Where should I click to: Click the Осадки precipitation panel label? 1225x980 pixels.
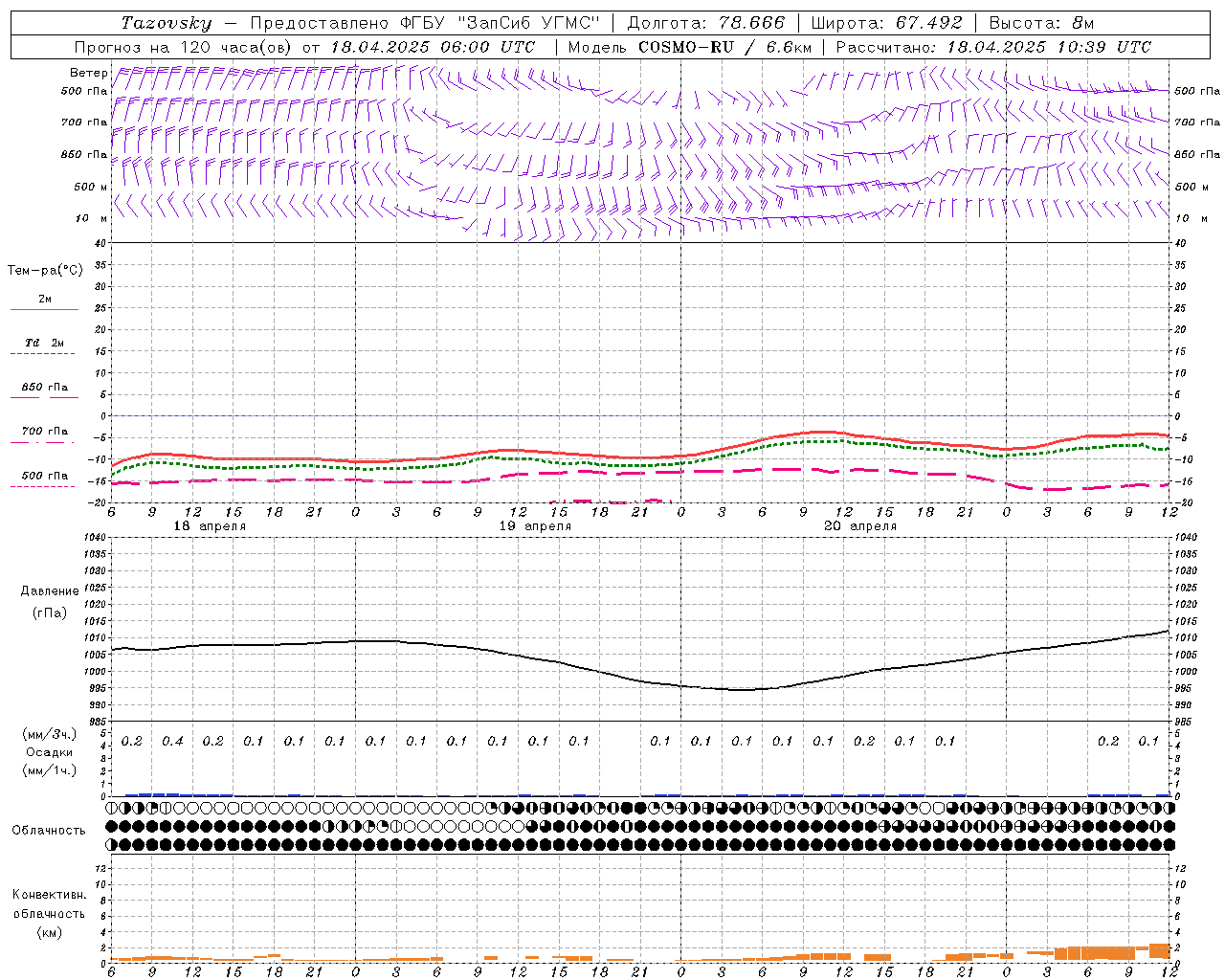click(49, 753)
